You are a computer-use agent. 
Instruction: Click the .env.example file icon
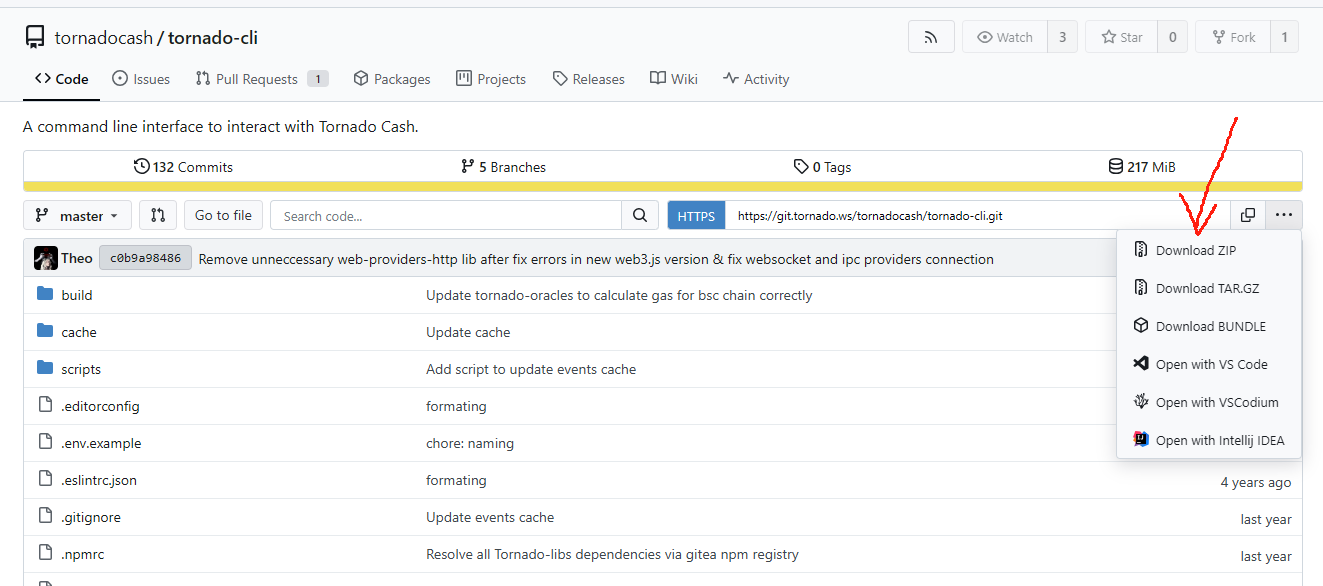click(44, 442)
